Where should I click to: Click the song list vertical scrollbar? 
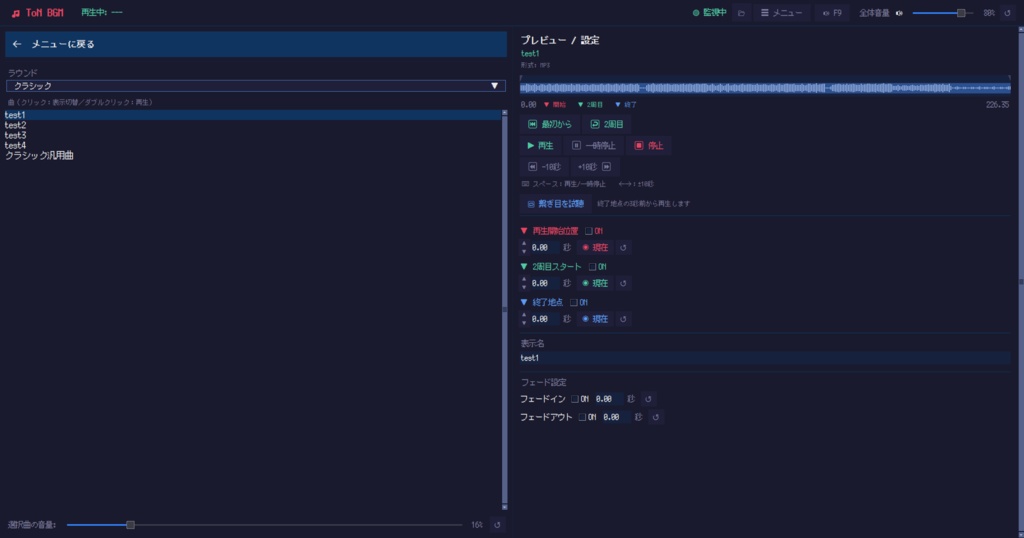(504, 310)
